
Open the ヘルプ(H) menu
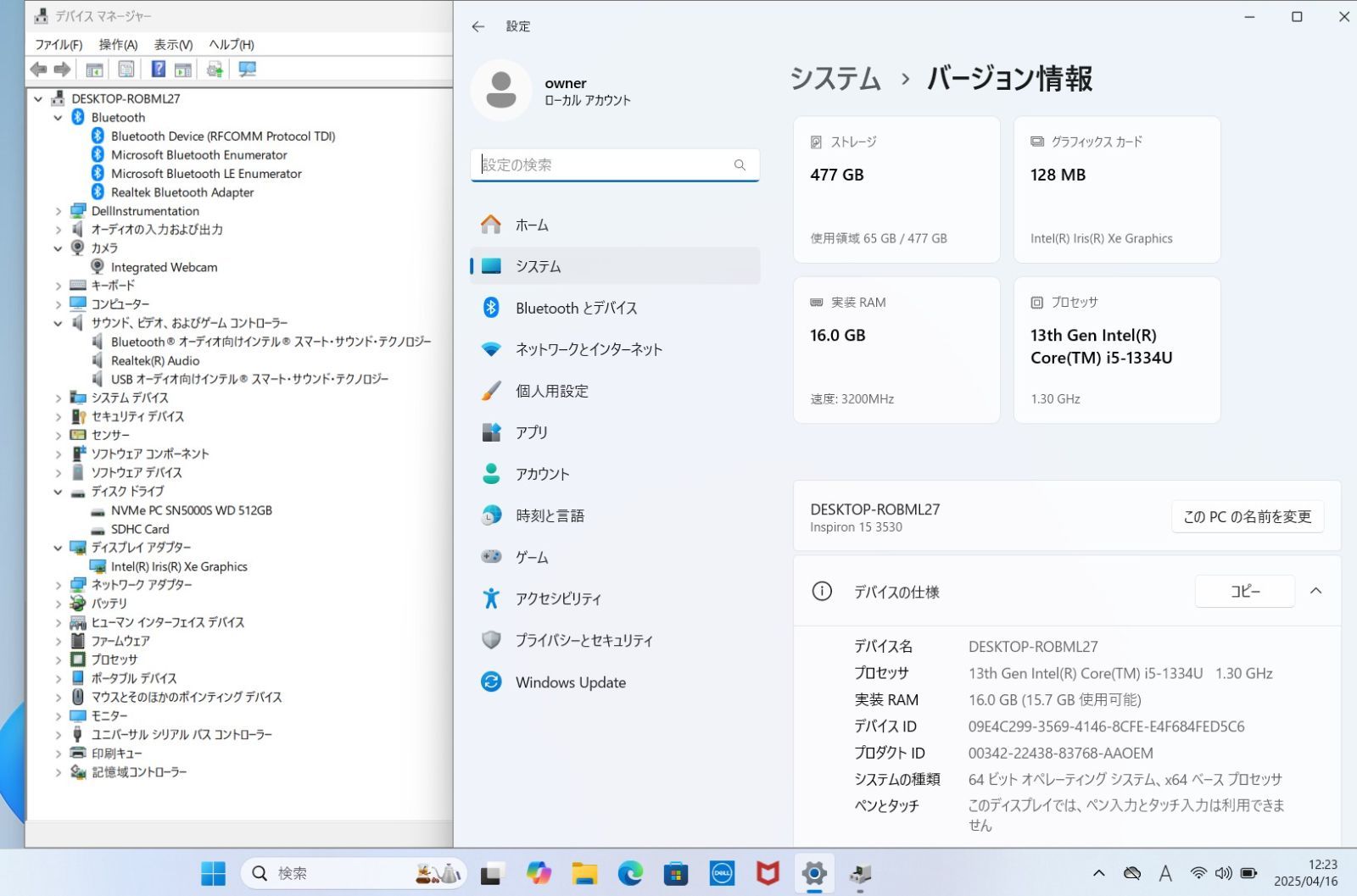point(232,44)
